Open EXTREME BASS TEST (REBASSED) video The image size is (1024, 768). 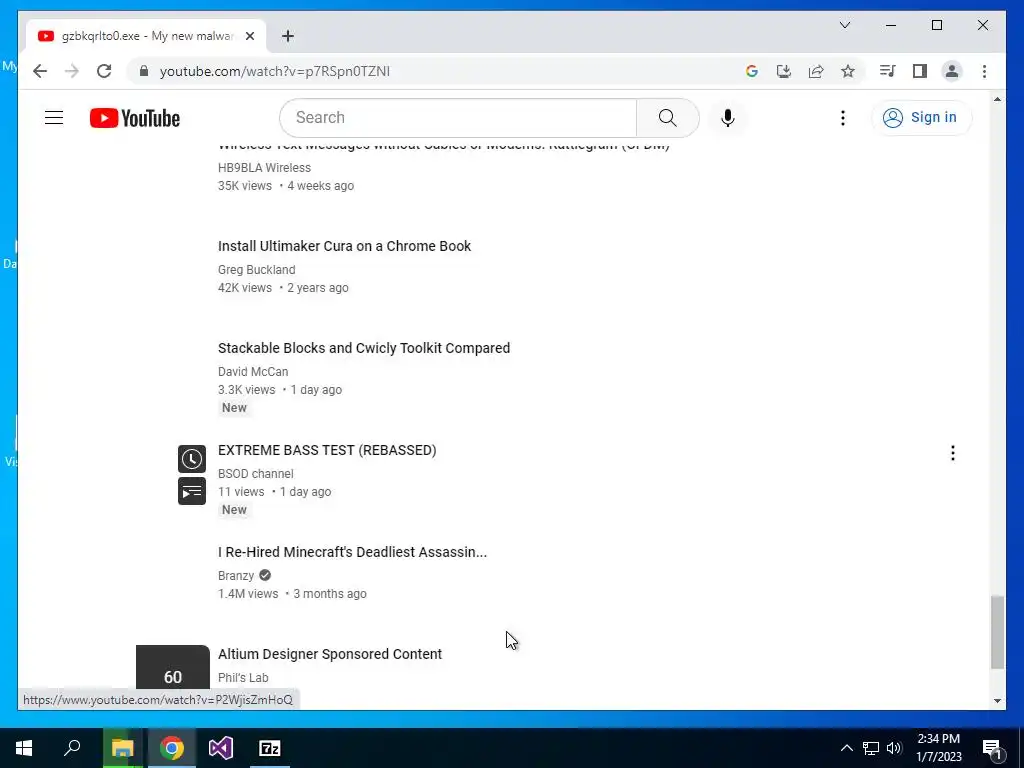pyautogui.click(x=327, y=450)
